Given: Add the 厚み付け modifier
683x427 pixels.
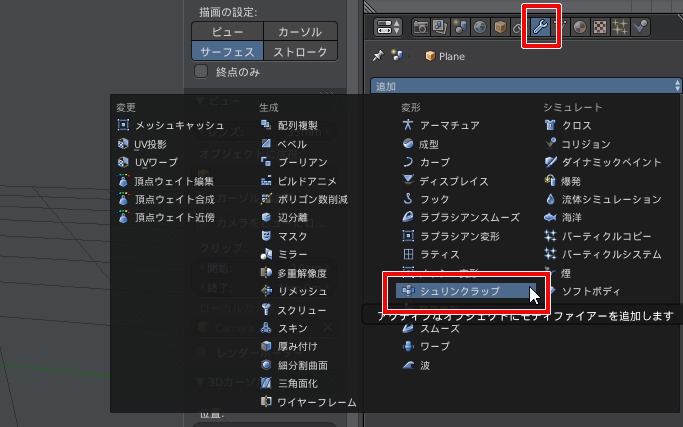Looking at the screenshot, I should [289, 346].
